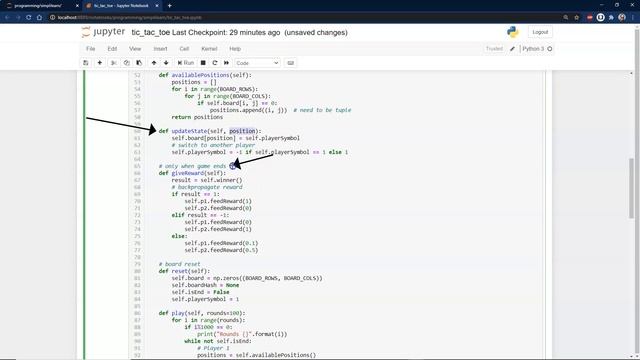Click the 'return positions' code line
The width and height of the screenshot is (640, 360).
pos(197,117)
